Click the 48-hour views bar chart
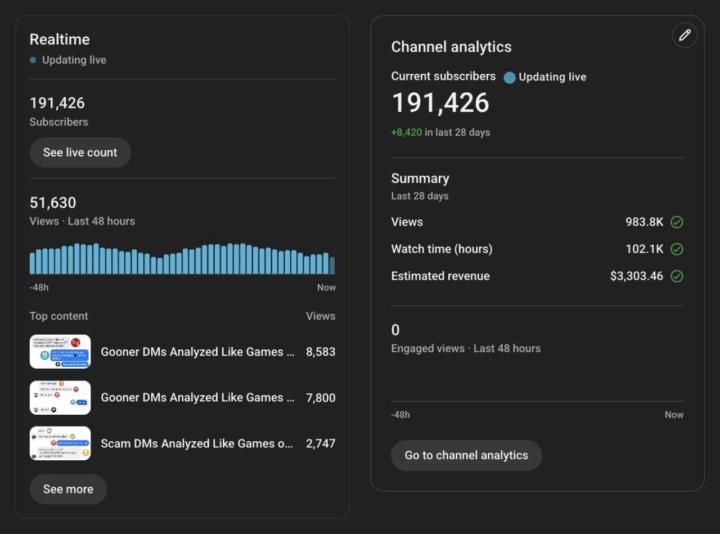Viewport: 720px width, 534px height. (x=182, y=259)
